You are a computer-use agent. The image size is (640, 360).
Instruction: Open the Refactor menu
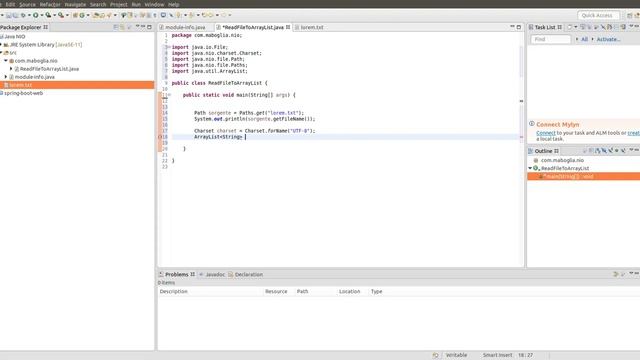pyautogui.click(x=50, y=4)
